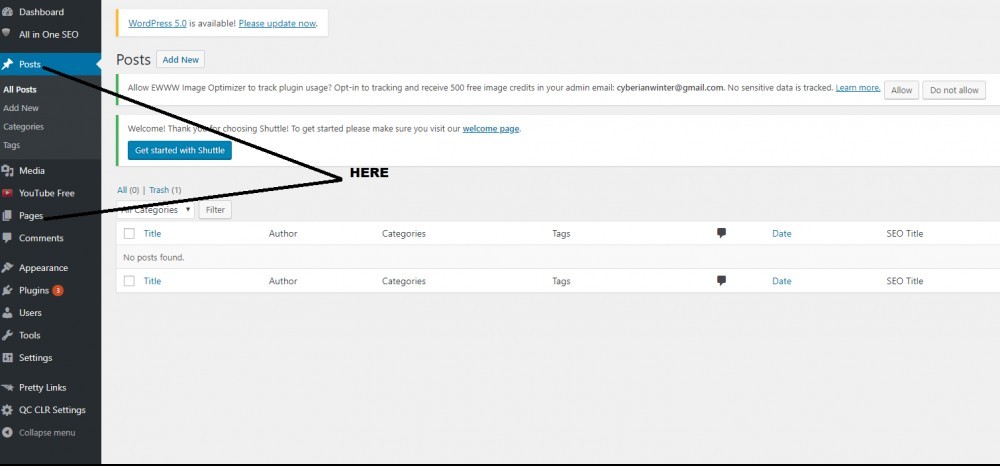
Task: Click the Pretty Links icon
Action: pyautogui.click(x=8, y=387)
